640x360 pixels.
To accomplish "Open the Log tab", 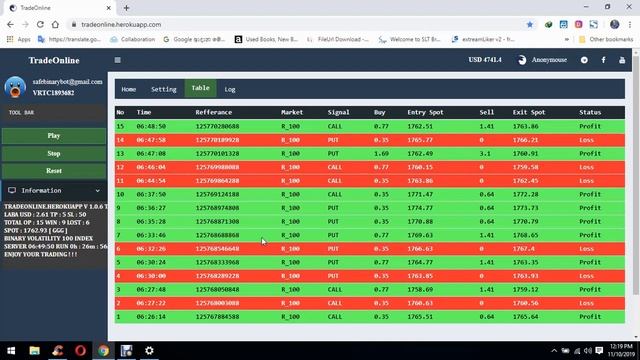I will coord(230,89).
